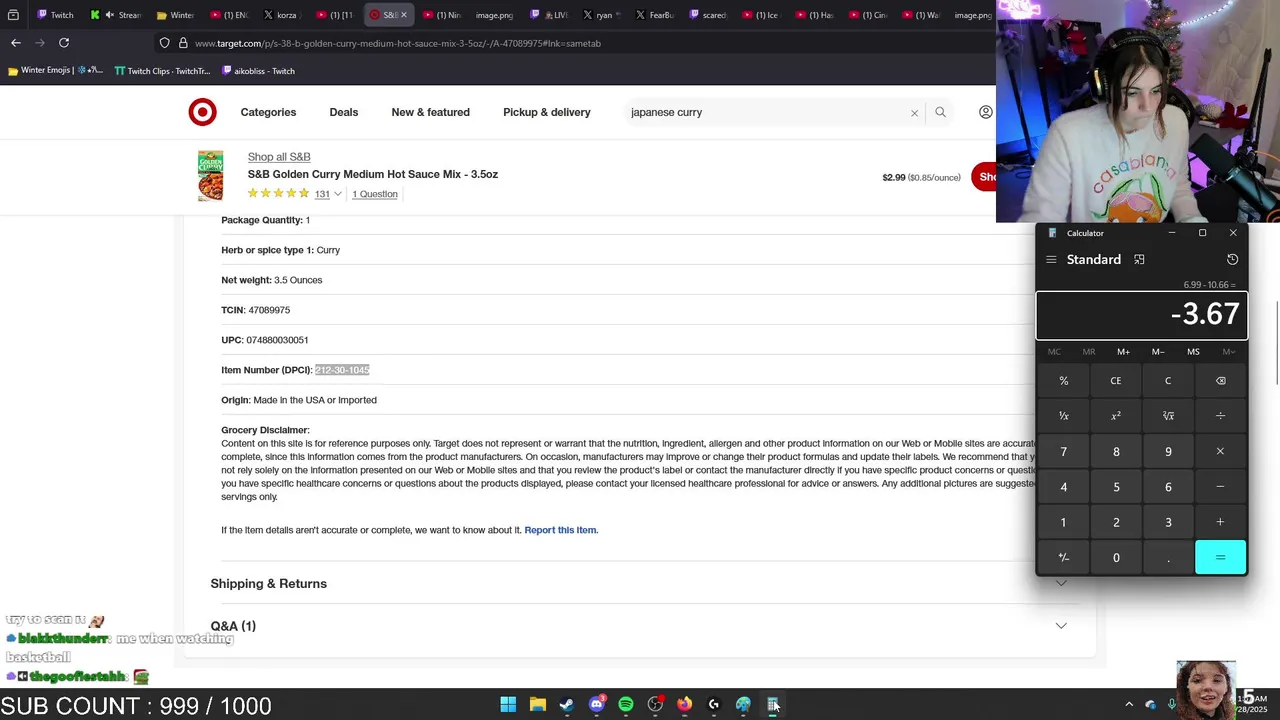Screen dimensions: 1280x720
Task: Open File Explorer from taskbar
Action: (537, 705)
